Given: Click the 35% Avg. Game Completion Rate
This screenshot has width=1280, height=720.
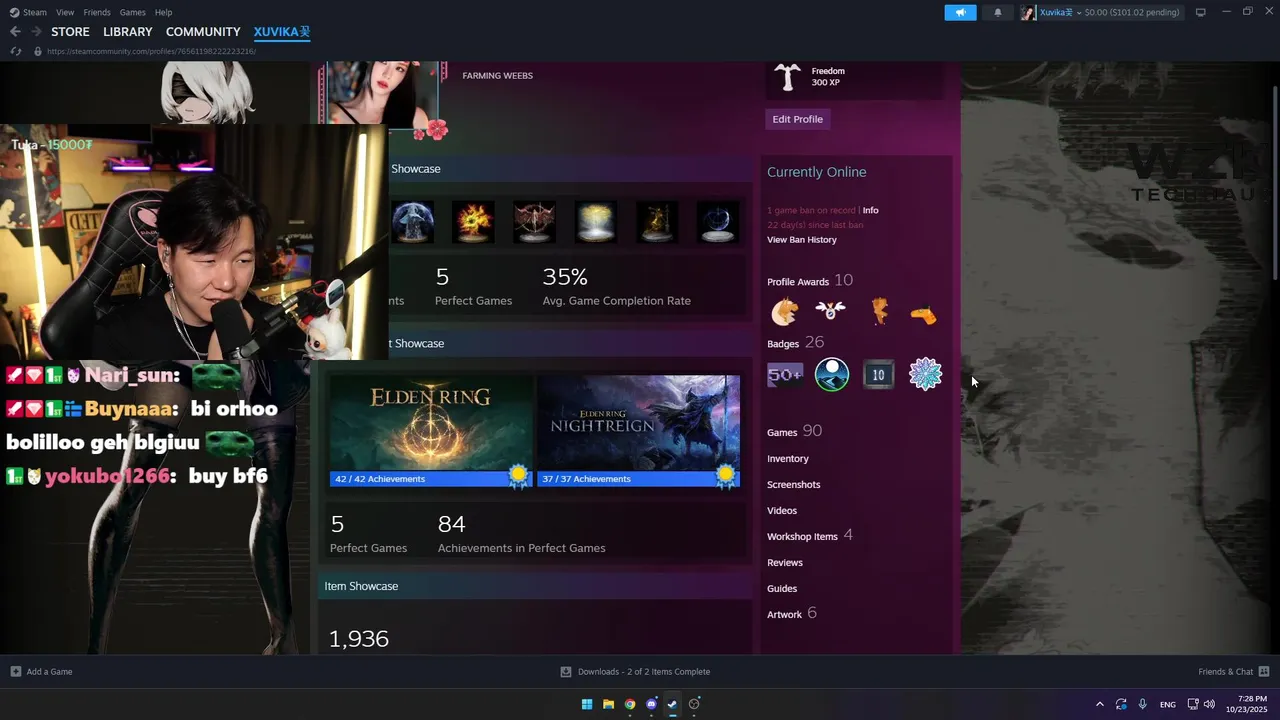Looking at the screenshot, I should pos(616,286).
